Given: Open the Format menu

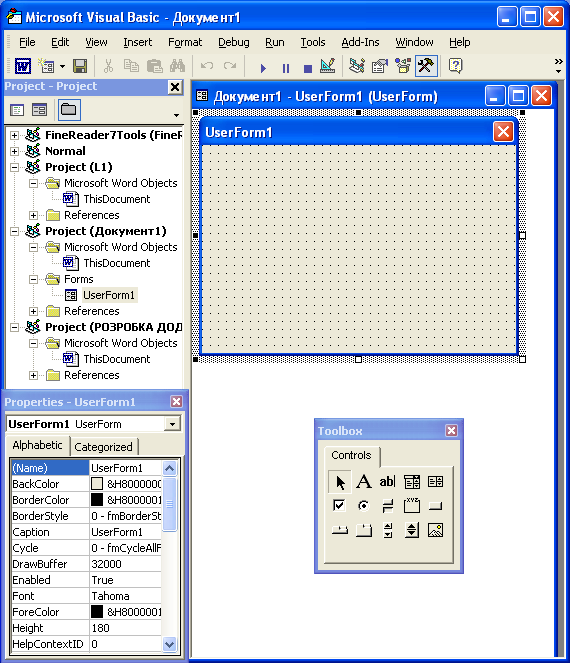Looking at the screenshot, I should pyautogui.click(x=185, y=42).
